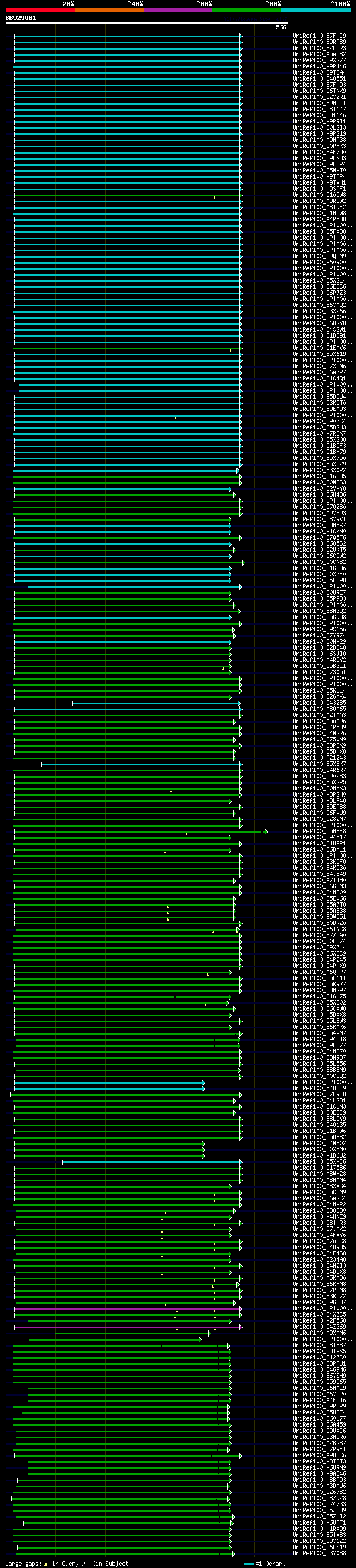
Task: Select hit label UniRef100_B9T3A4
Action: (x=319, y=72)
